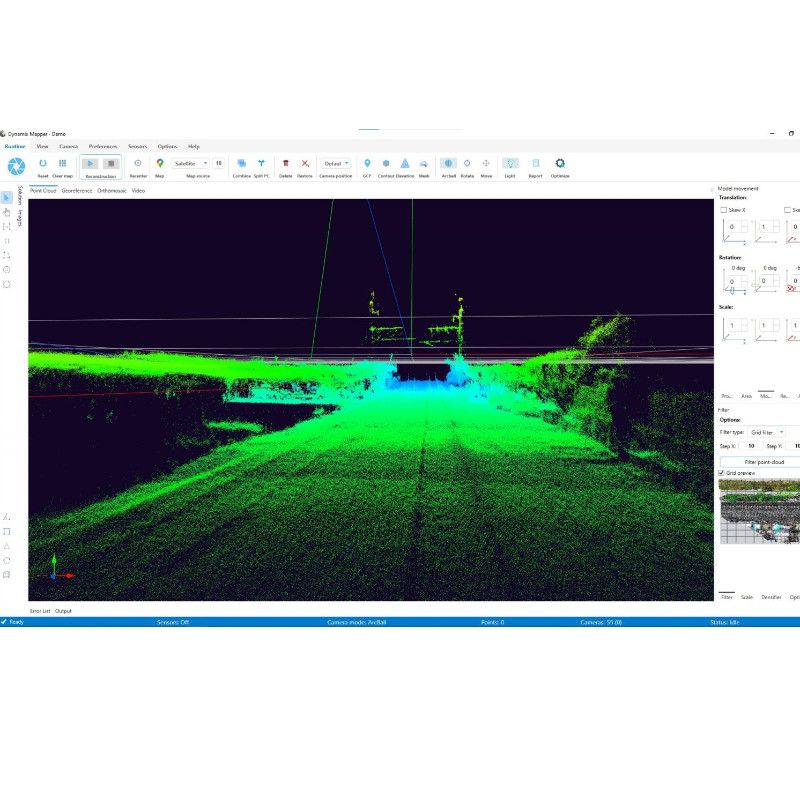Viewport: 800px width, 800px height.
Task: Click the Clear map icon
Action: [x=62, y=163]
